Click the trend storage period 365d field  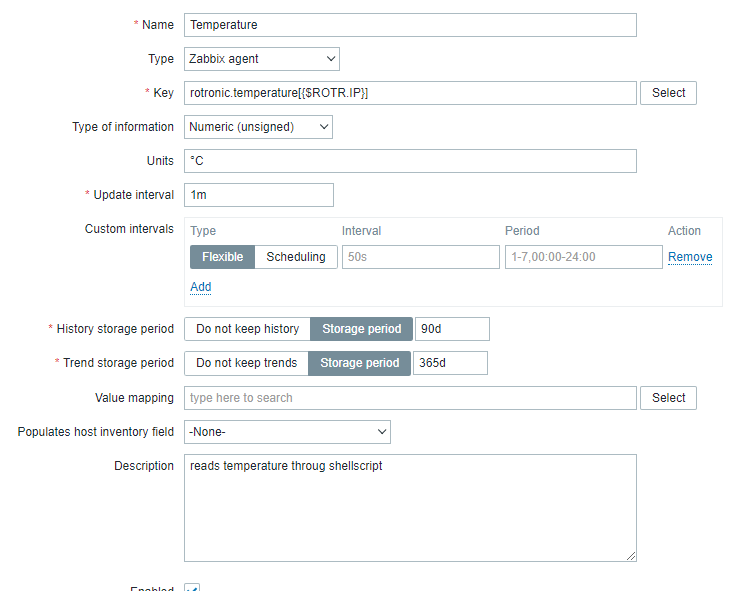click(x=450, y=363)
